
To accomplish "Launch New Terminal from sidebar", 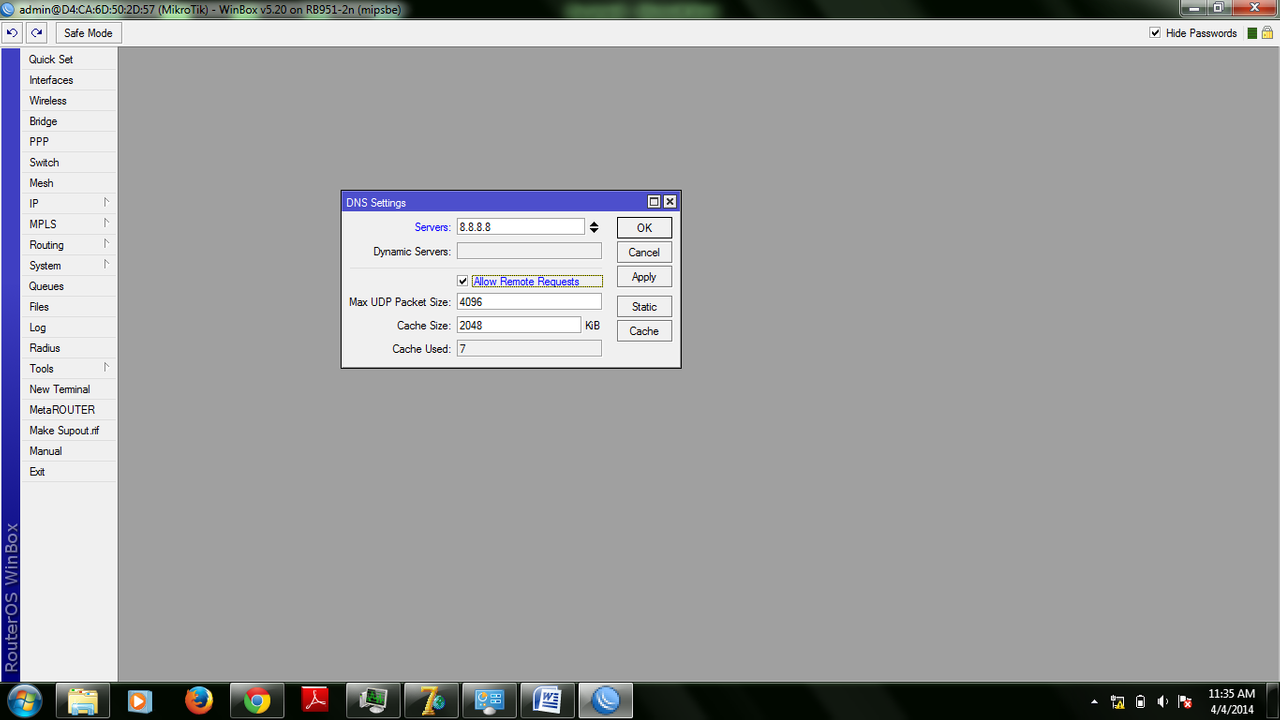I will (x=69, y=389).
